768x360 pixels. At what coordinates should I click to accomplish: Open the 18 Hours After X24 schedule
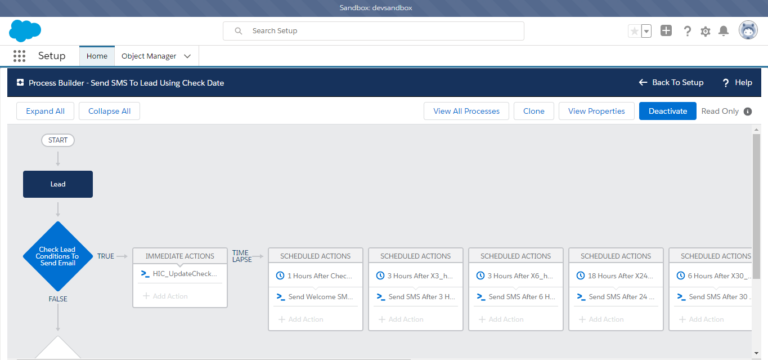(620, 276)
